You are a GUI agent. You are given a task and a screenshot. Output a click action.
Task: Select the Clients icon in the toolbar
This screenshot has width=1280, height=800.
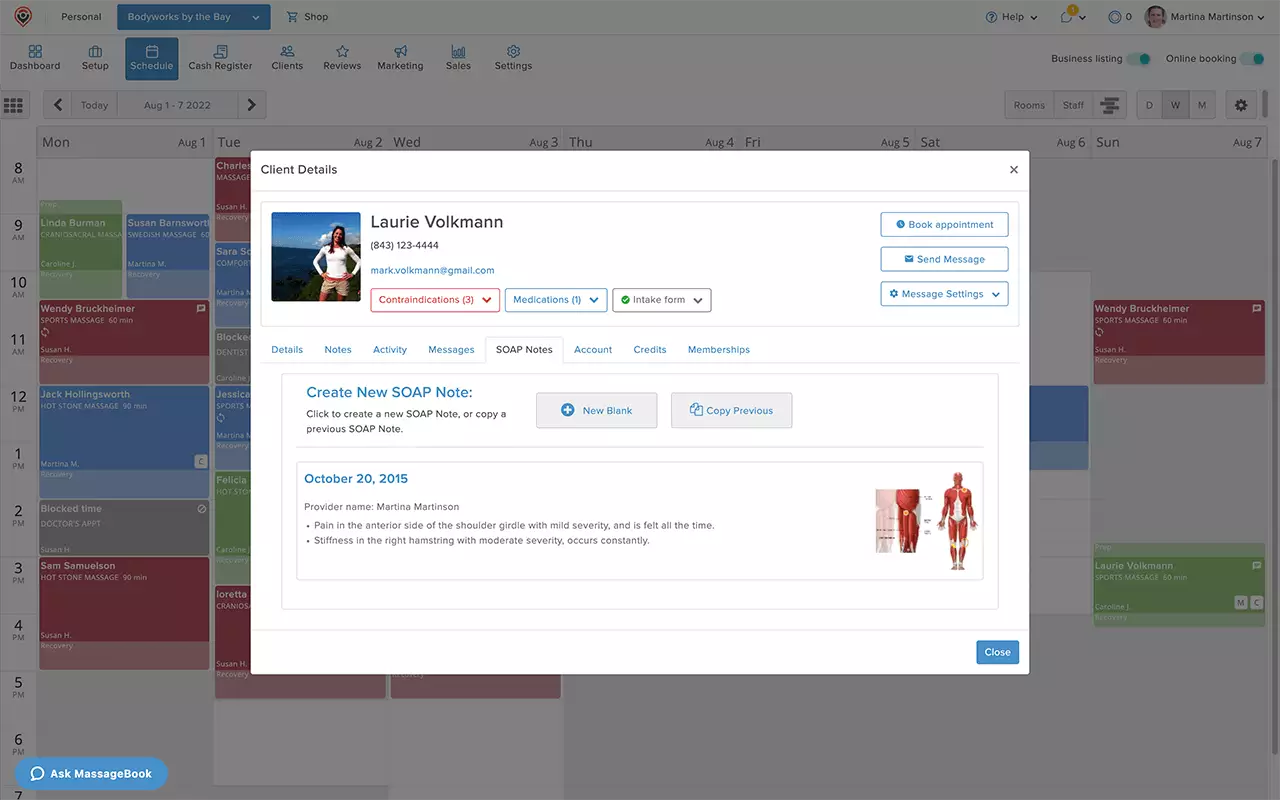(287, 56)
